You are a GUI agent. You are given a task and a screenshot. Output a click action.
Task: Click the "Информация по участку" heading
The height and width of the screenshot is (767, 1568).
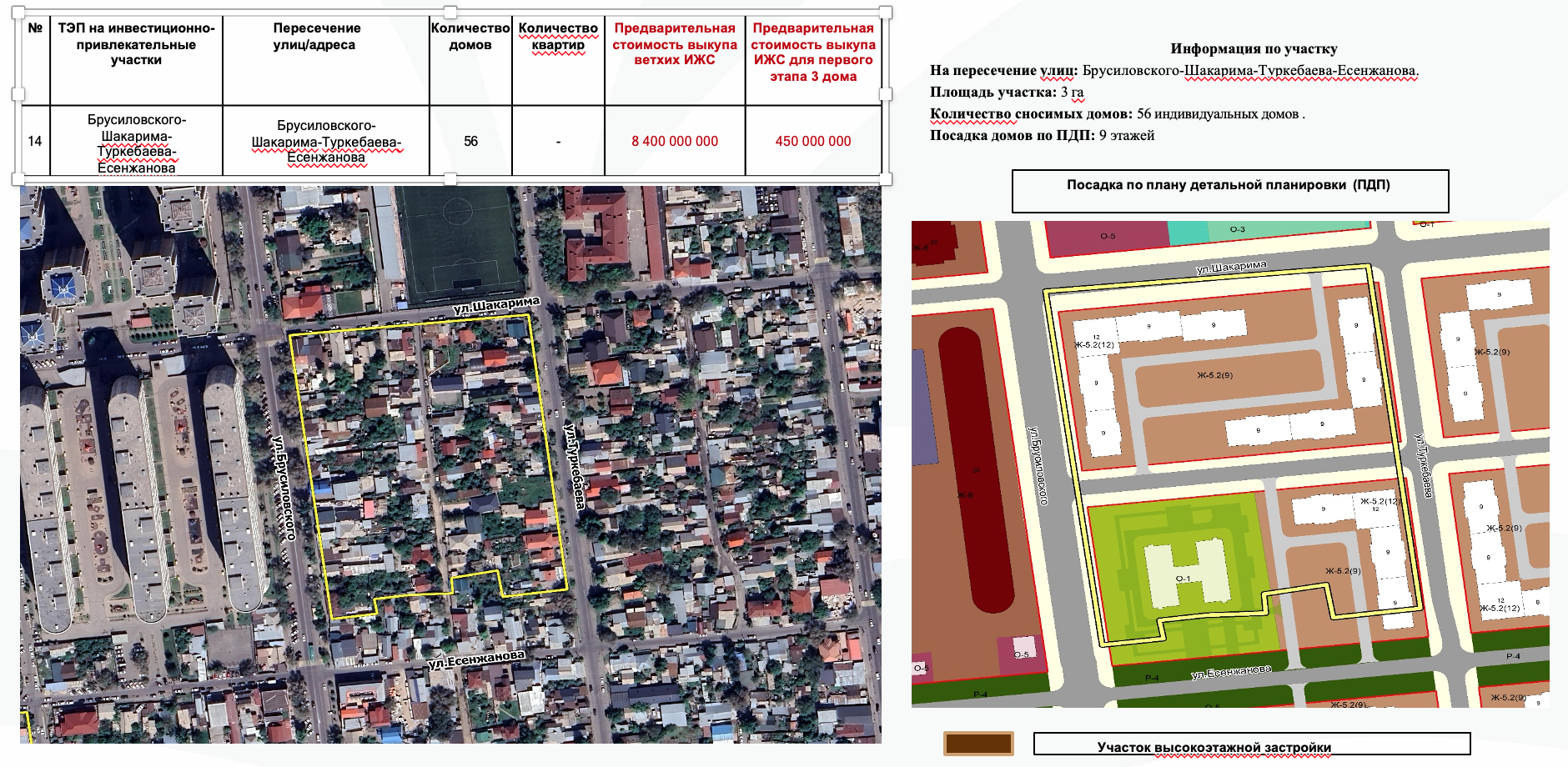coord(1253,49)
